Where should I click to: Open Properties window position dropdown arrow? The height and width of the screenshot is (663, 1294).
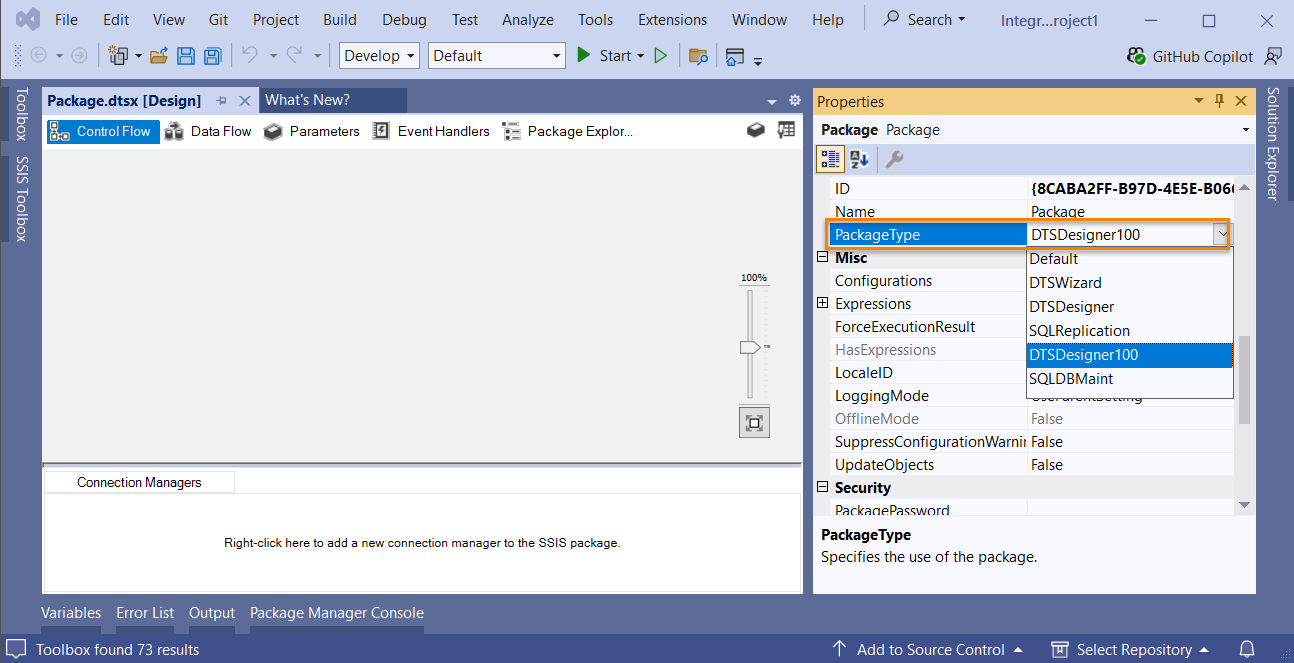(1199, 101)
